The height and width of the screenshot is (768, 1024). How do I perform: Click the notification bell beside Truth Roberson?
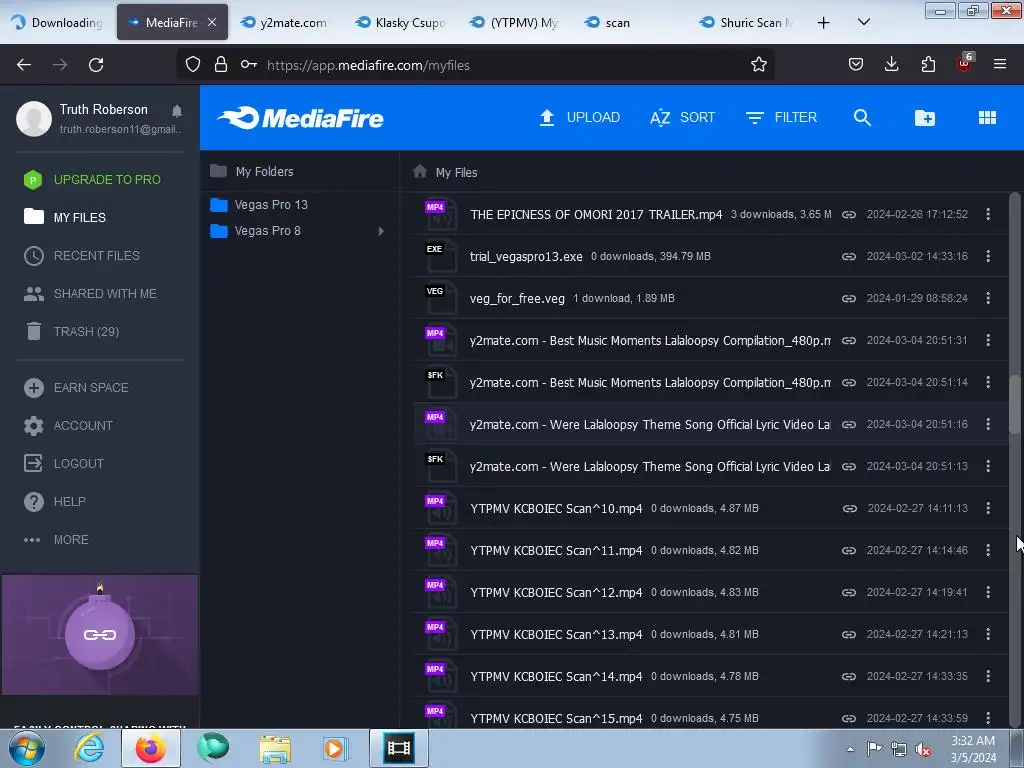tap(177, 111)
